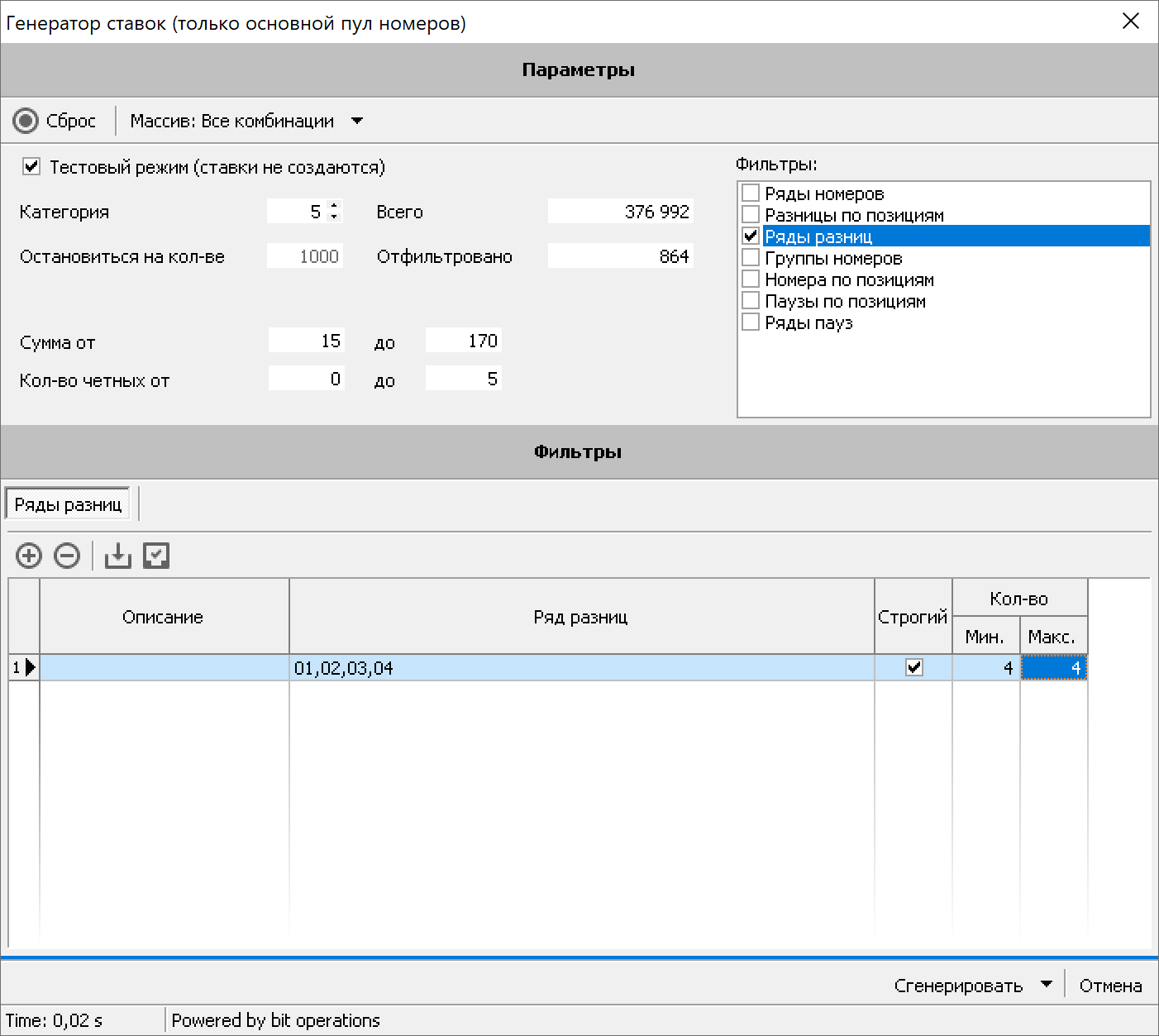Enable the Группы номеров filter
Screen dimensions: 1159x1036
pyautogui.click(x=751, y=258)
